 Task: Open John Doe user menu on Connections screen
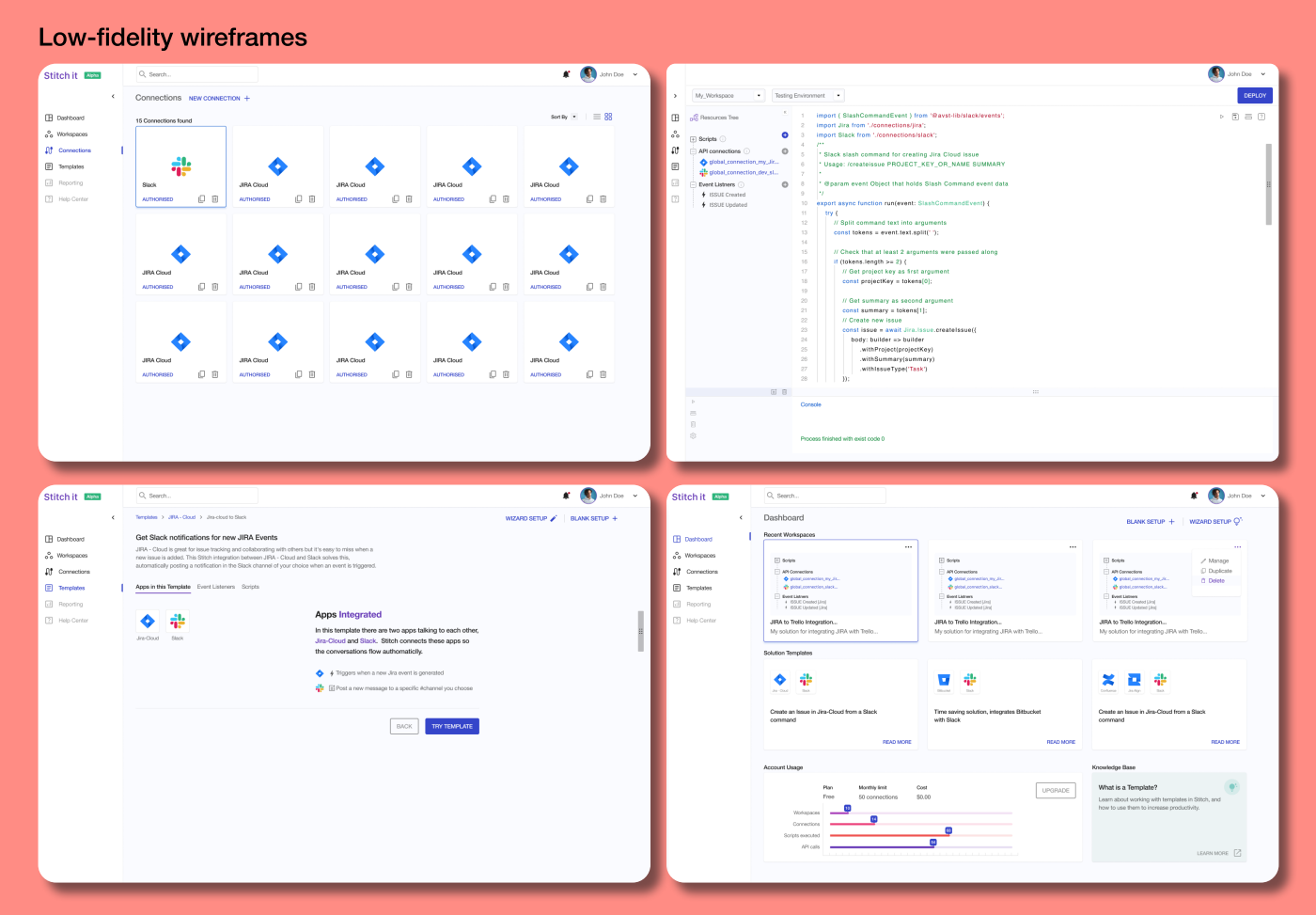point(609,74)
